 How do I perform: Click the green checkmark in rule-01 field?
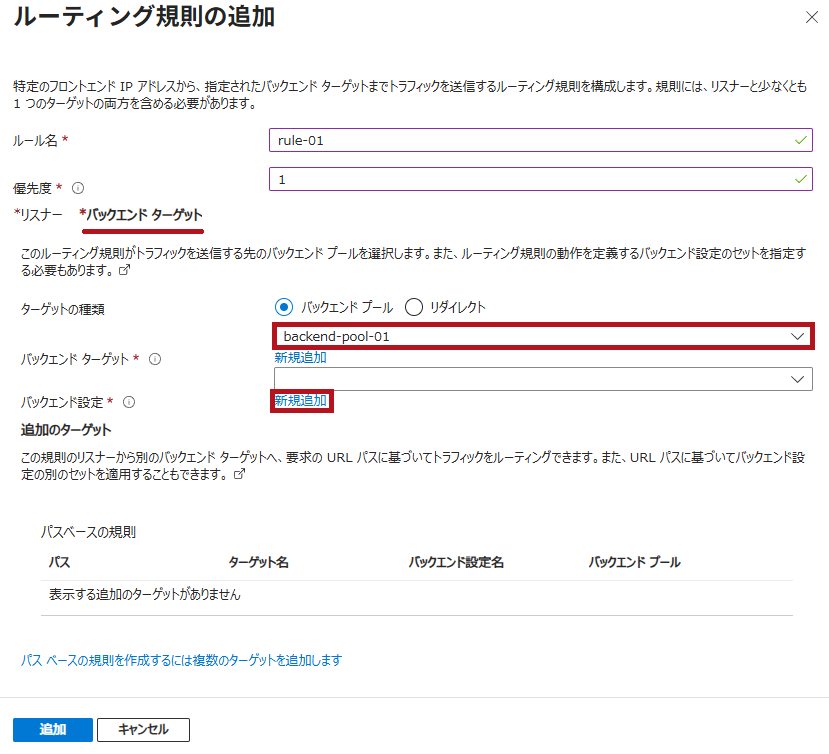tap(800, 141)
